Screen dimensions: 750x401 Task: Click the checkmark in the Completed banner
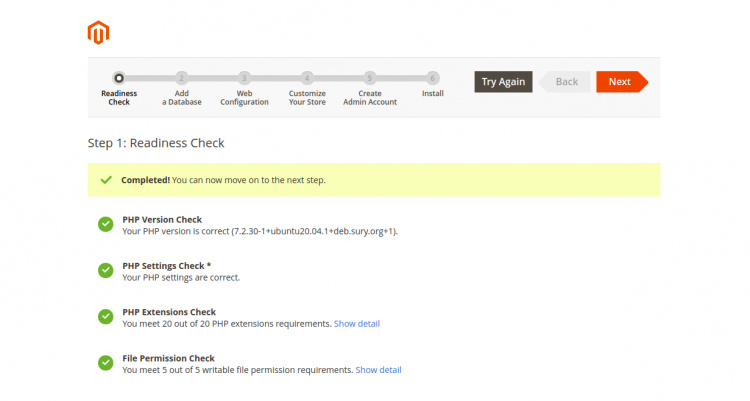pyautogui.click(x=106, y=180)
